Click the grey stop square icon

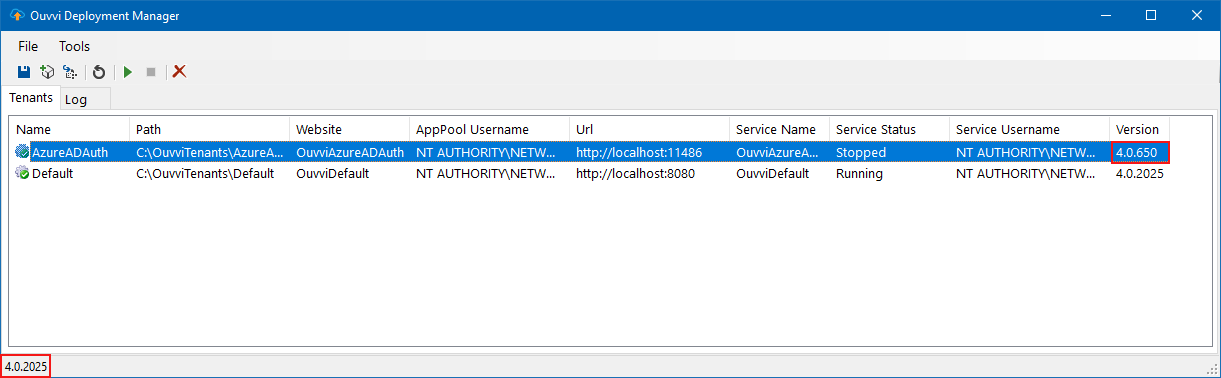151,72
